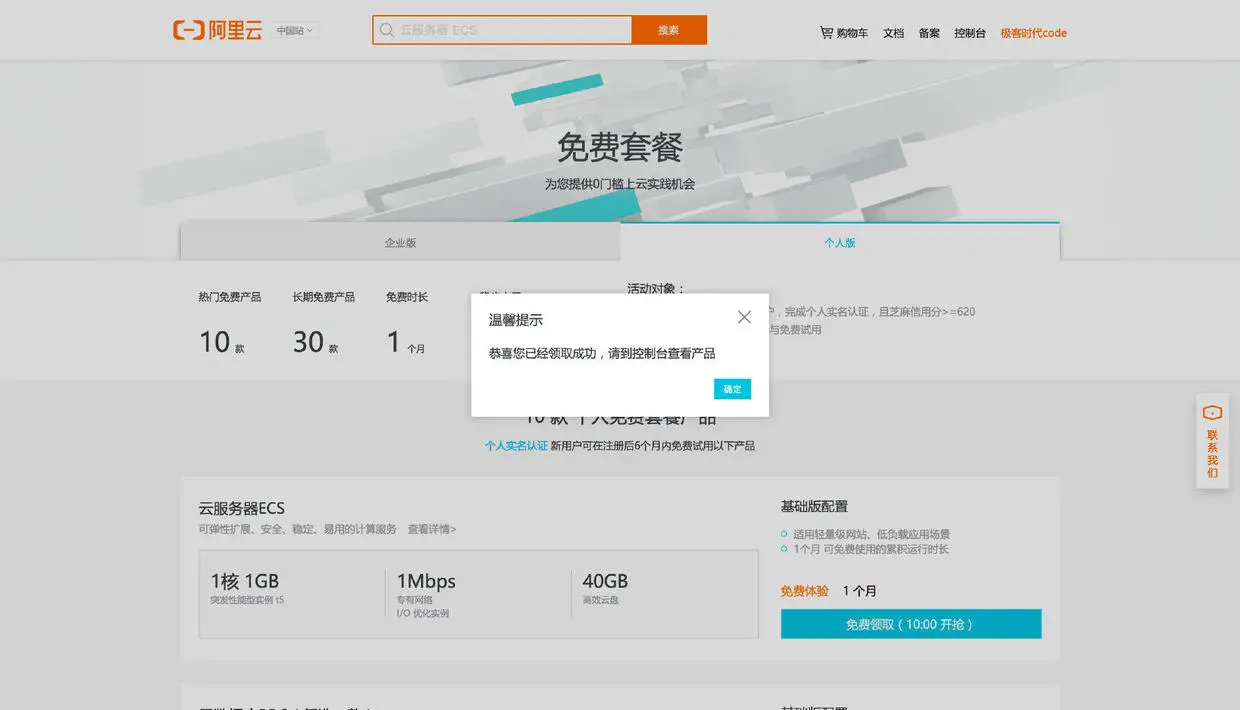Go to the 控制台 console link
This screenshot has width=1240, height=710.
(970, 33)
